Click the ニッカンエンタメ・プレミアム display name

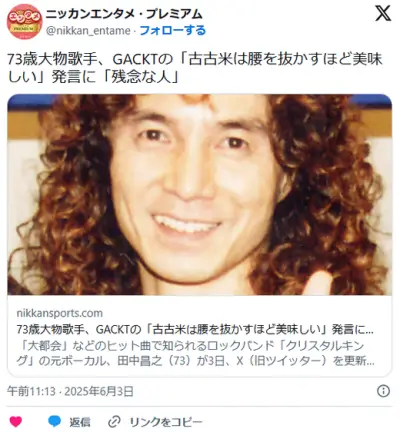[x=124, y=14]
